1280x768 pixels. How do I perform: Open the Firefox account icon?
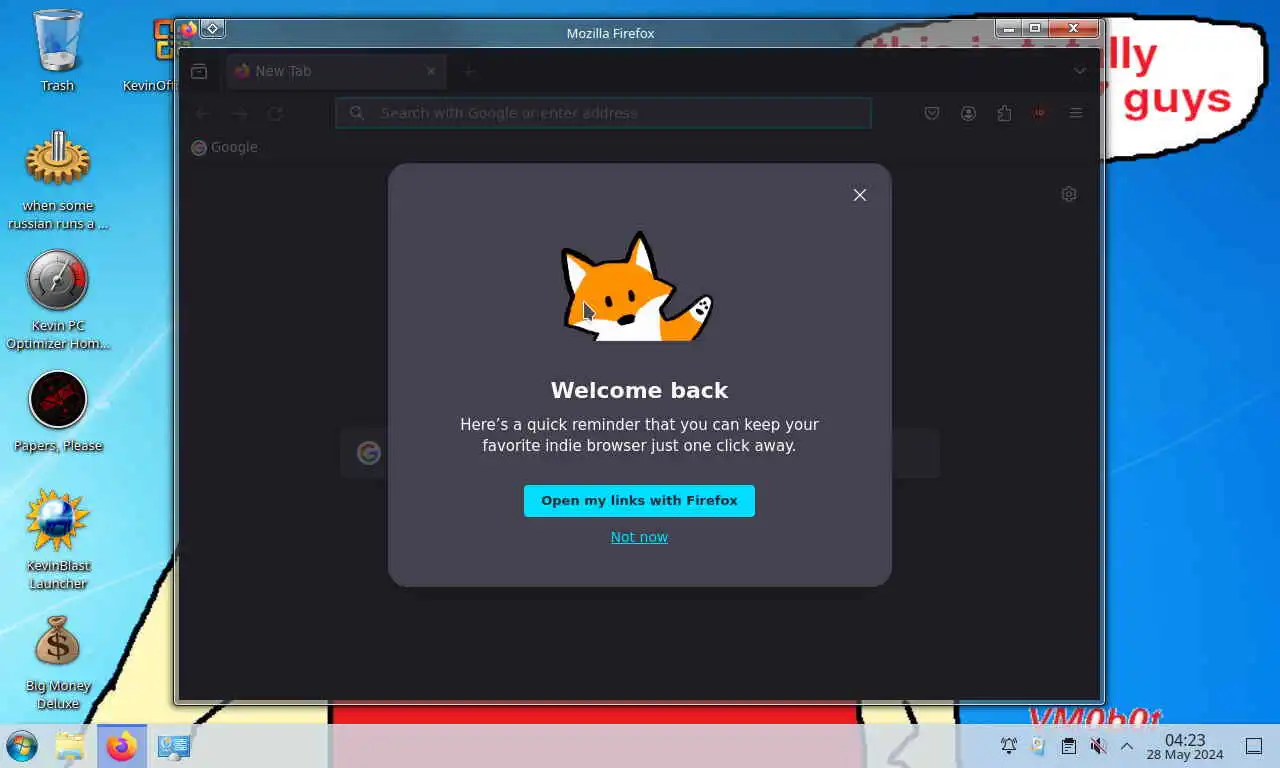click(x=968, y=114)
